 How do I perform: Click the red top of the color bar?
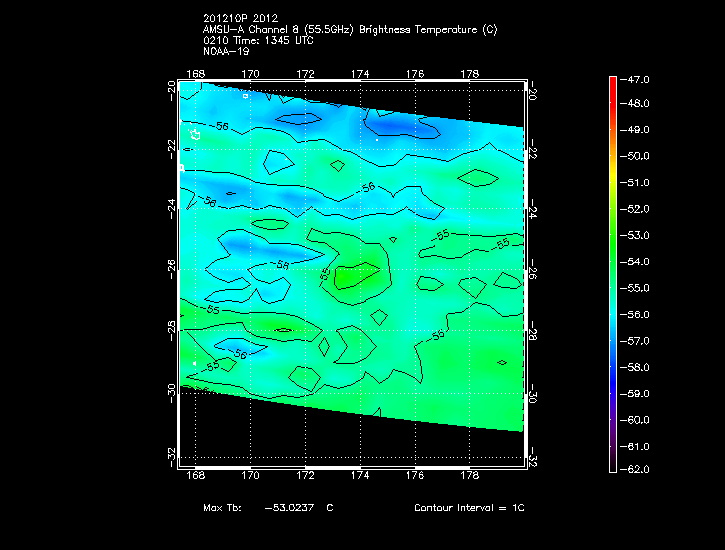612,81
